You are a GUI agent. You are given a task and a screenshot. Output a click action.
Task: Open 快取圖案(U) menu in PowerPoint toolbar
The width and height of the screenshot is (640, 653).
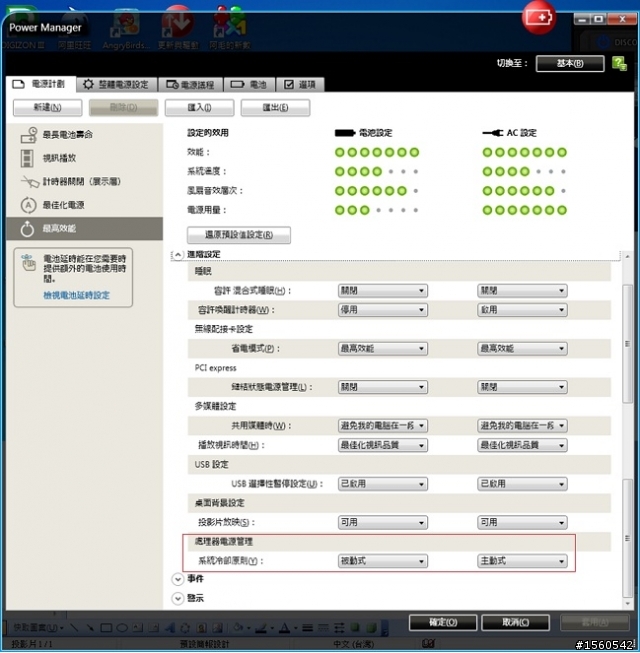coord(37,627)
